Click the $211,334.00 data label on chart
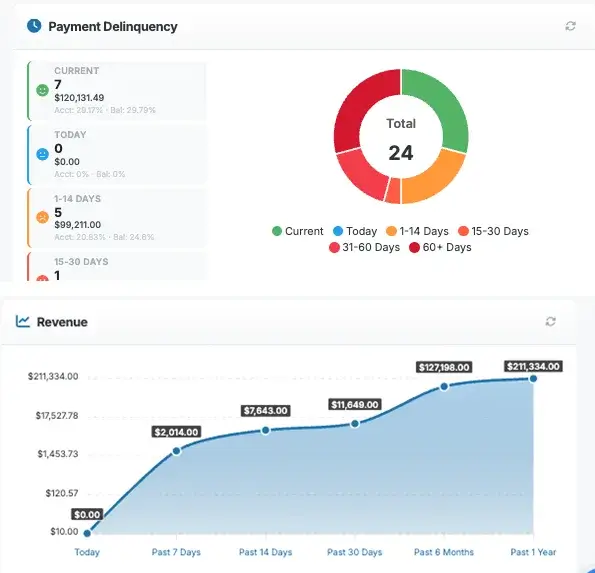The width and height of the screenshot is (595, 573). point(534,366)
